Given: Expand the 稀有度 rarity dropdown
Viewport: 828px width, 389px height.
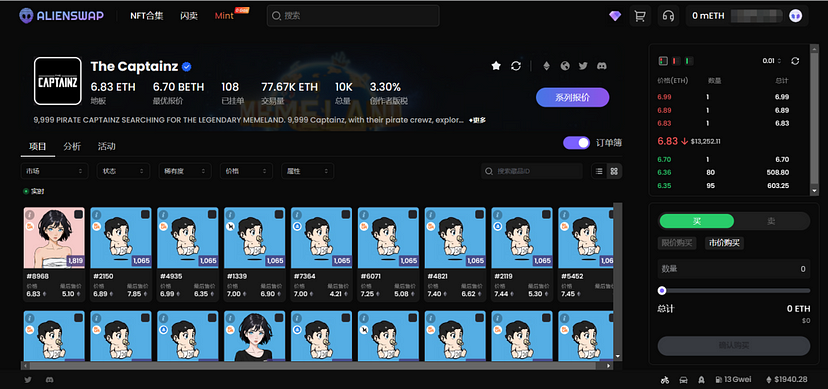Looking at the screenshot, I should coord(185,171).
